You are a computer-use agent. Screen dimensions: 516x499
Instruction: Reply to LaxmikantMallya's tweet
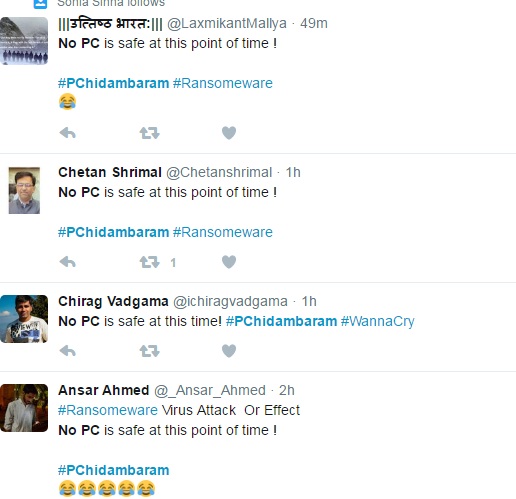pyautogui.click(x=68, y=133)
